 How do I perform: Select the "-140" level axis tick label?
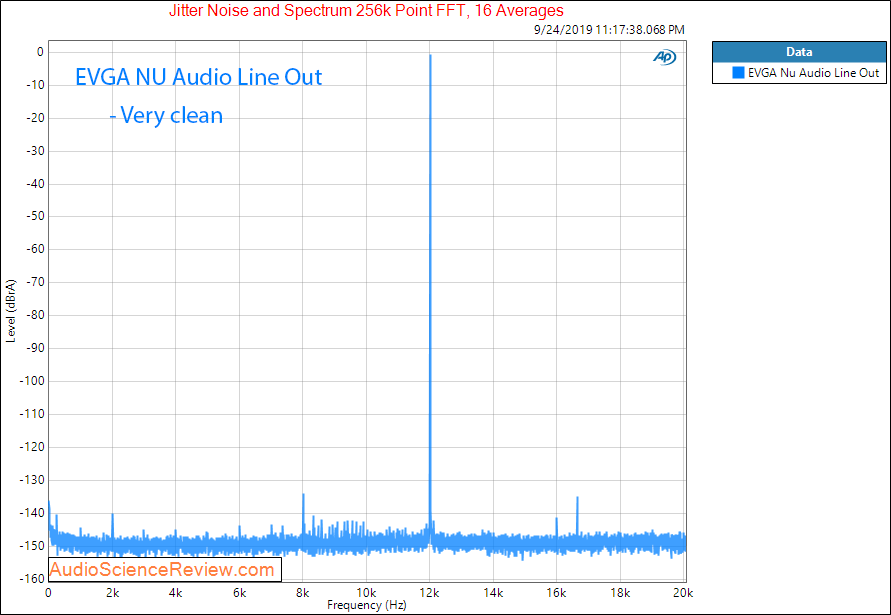click(x=32, y=513)
